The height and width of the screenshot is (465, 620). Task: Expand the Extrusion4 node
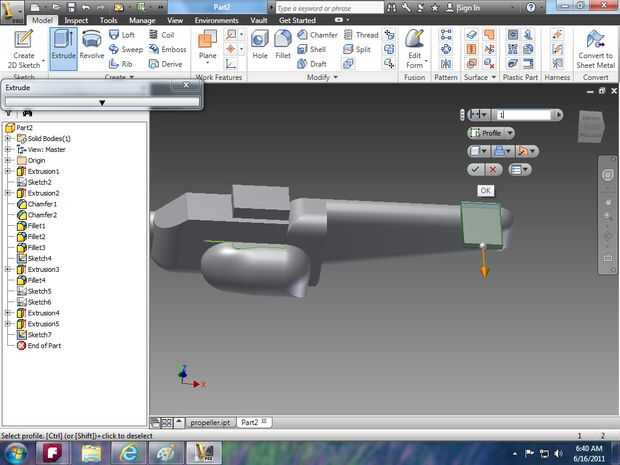click(x=8, y=313)
